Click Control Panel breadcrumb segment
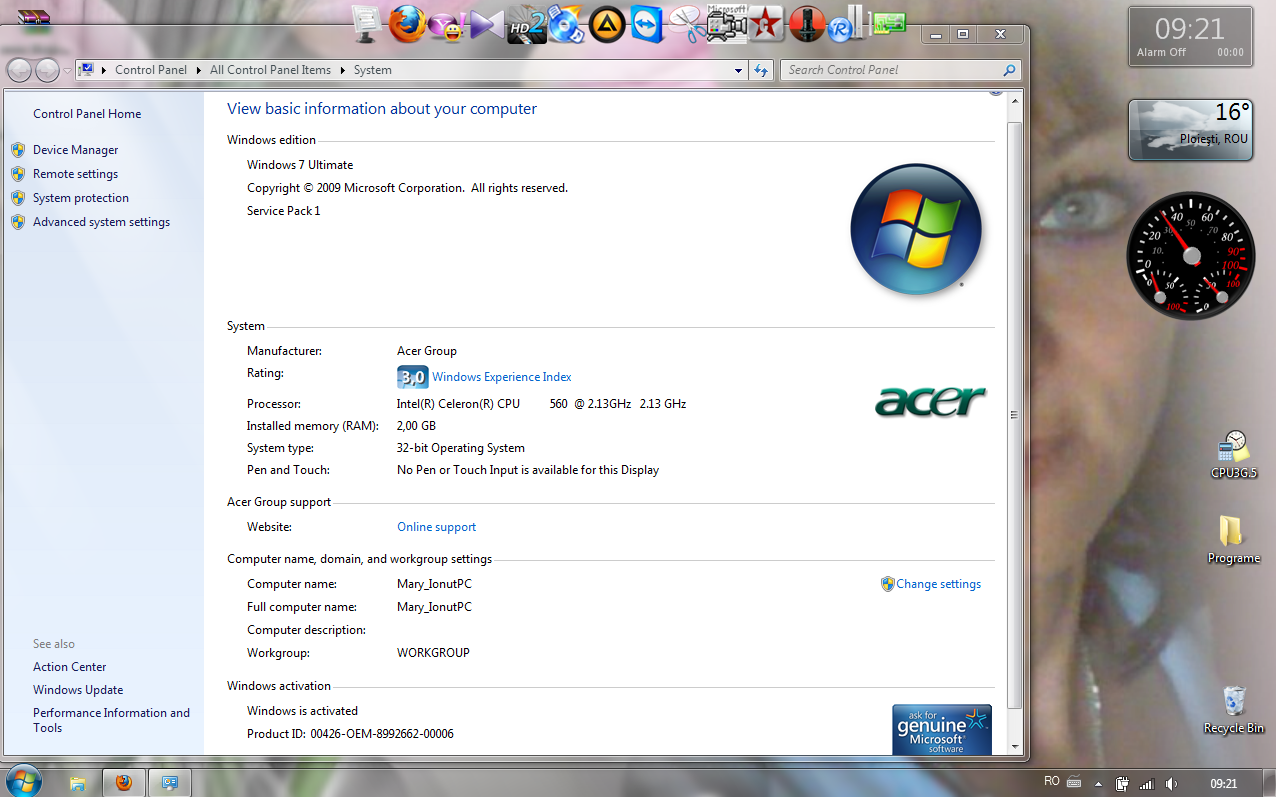This screenshot has width=1276, height=797. click(x=151, y=70)
